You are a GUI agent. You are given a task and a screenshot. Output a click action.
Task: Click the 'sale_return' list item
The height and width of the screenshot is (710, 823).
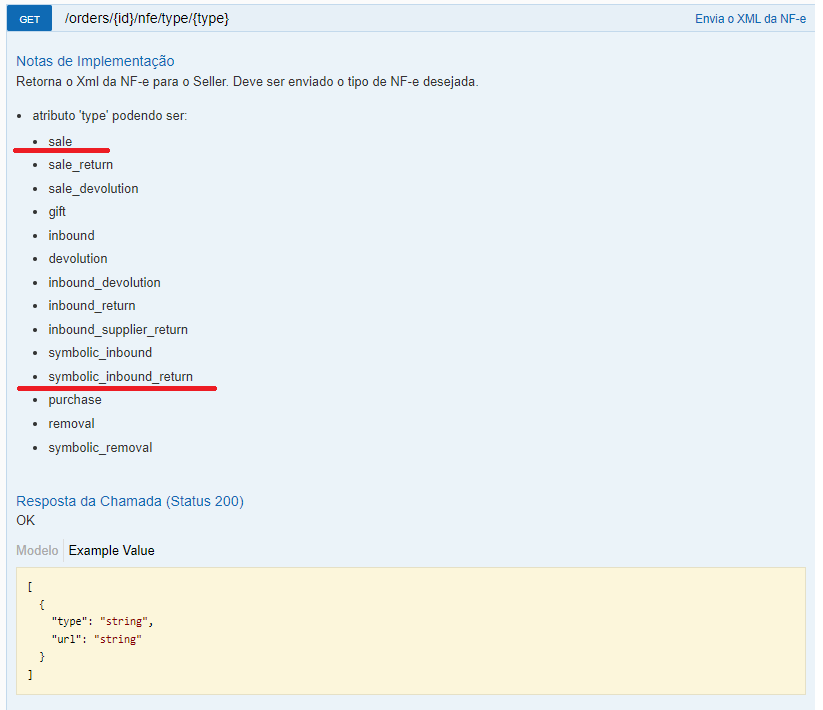point(80,165)
